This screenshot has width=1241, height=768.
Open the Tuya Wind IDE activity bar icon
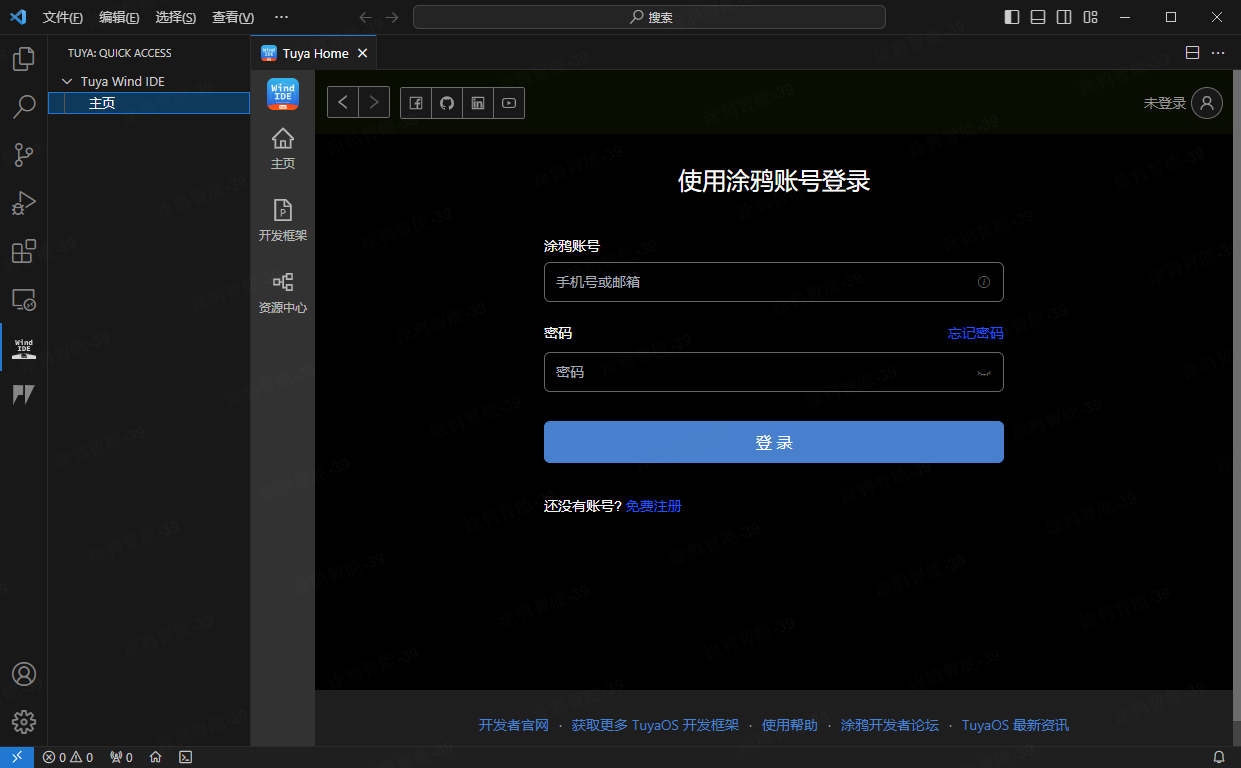(x=23, y=347)
